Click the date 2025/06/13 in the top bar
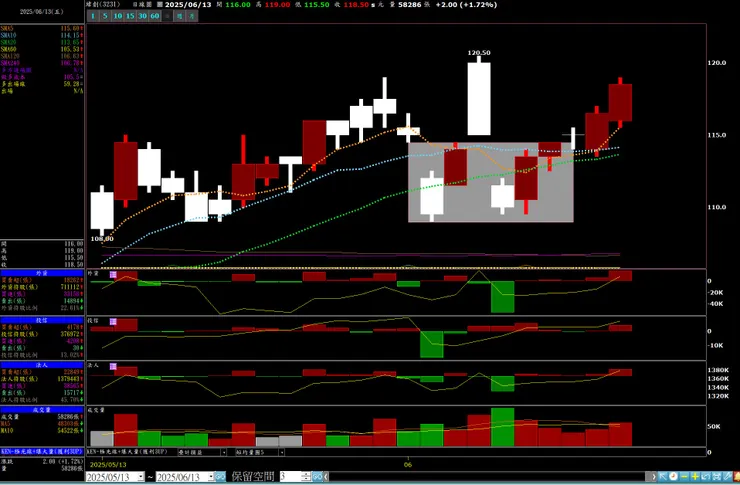This screenshot has height=485, width=740. coord(188,5)
